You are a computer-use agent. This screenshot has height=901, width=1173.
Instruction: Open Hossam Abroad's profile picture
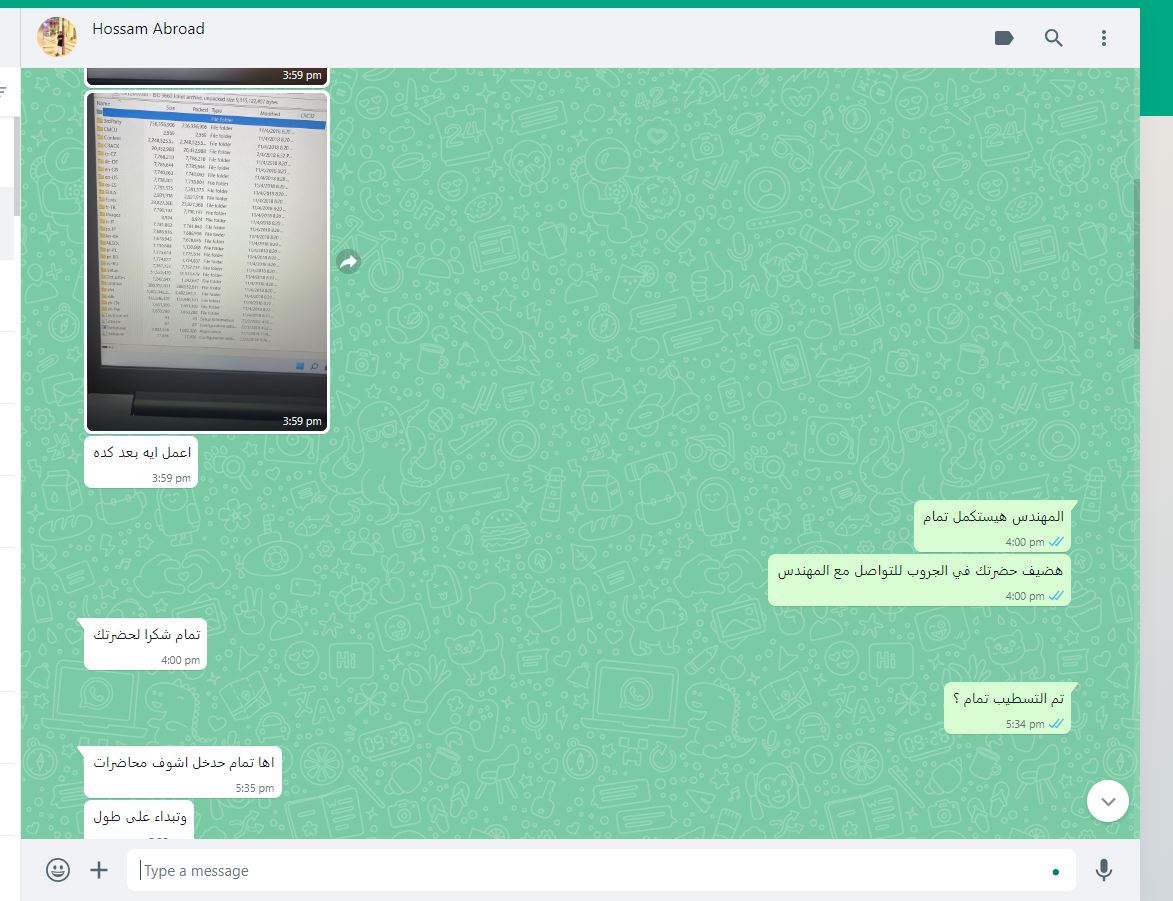coord(57,37)
